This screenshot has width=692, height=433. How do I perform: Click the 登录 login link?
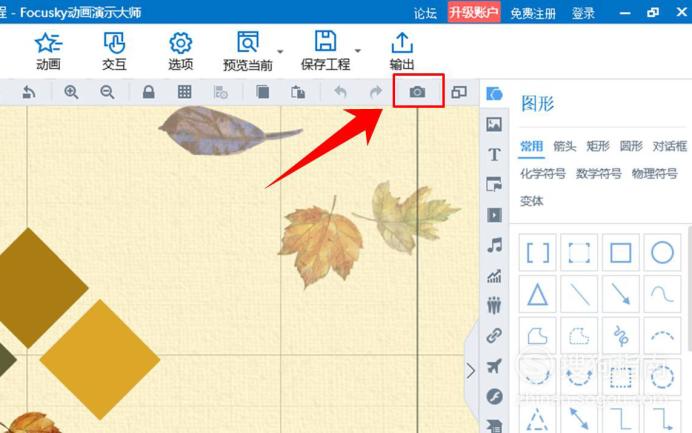pyautogui.click(x=583, y=13)
